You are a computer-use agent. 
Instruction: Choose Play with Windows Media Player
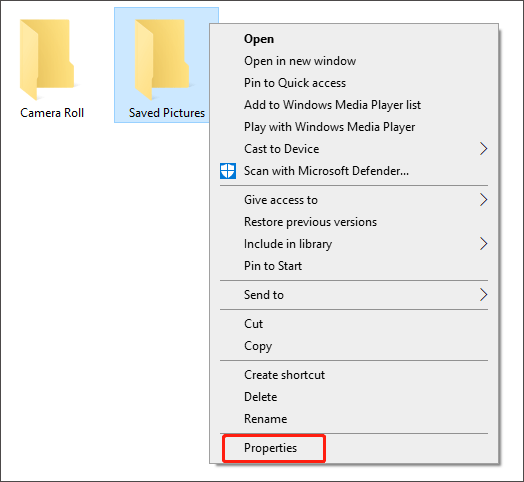click(330, 127)
